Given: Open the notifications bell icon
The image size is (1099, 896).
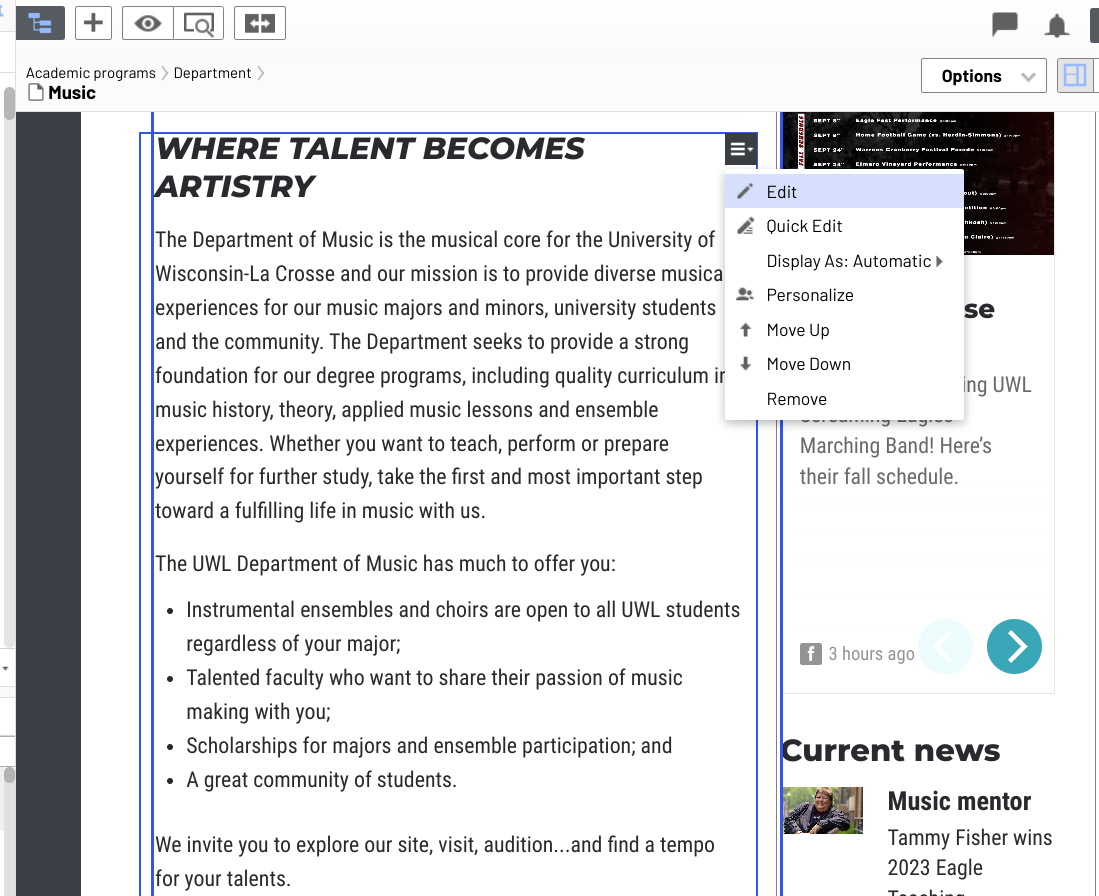Looking at the screenshot, I should (x=1056, y=25).
